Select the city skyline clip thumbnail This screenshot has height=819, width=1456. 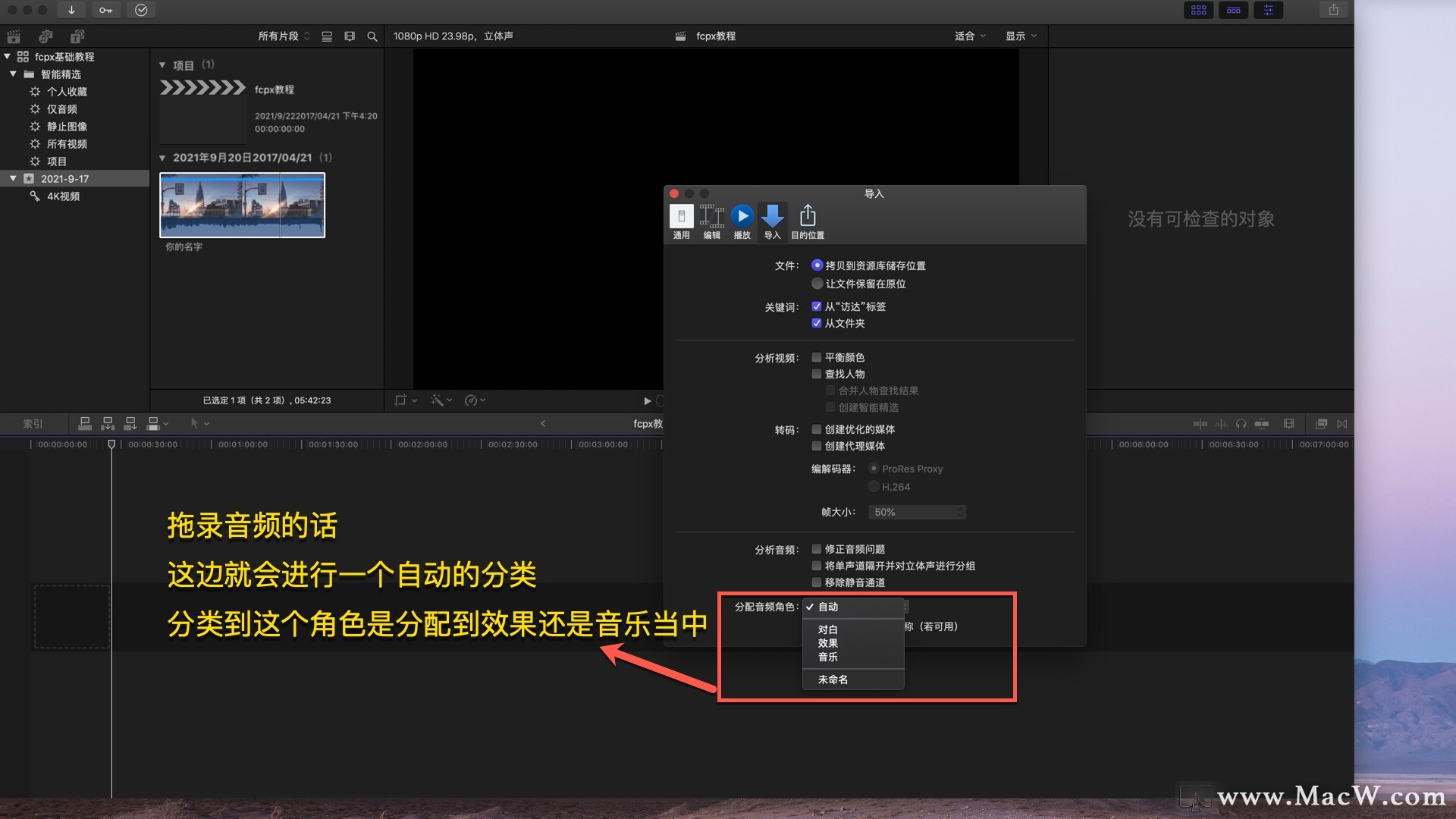242,205
